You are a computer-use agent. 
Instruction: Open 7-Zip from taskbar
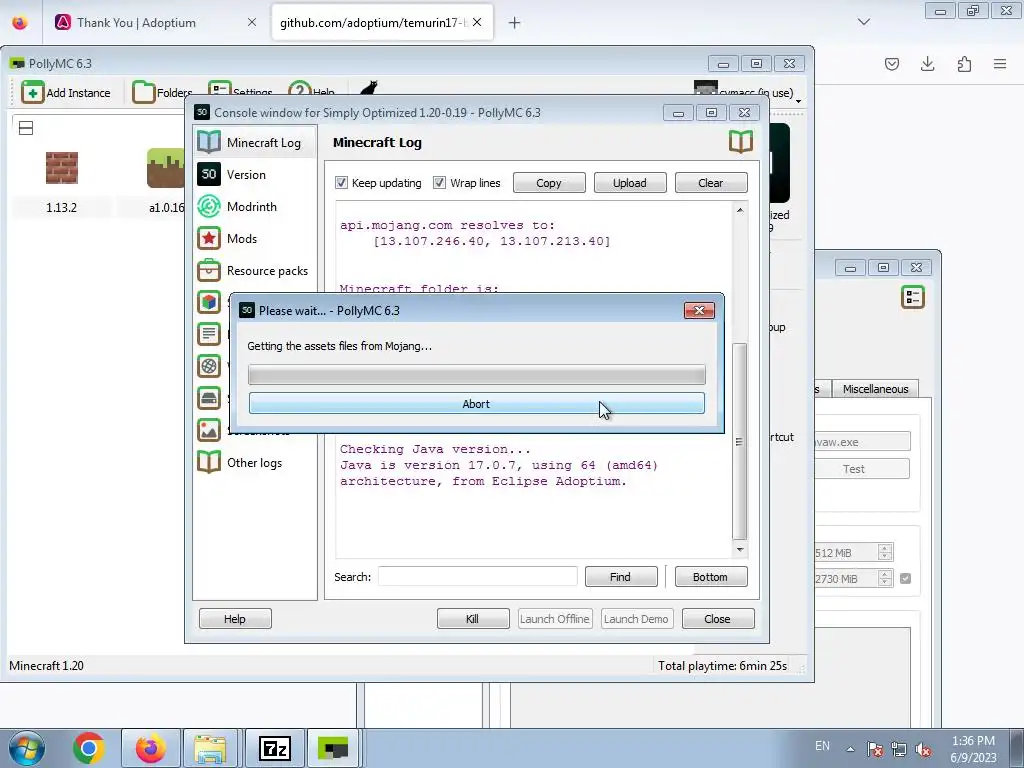[274, 748]
